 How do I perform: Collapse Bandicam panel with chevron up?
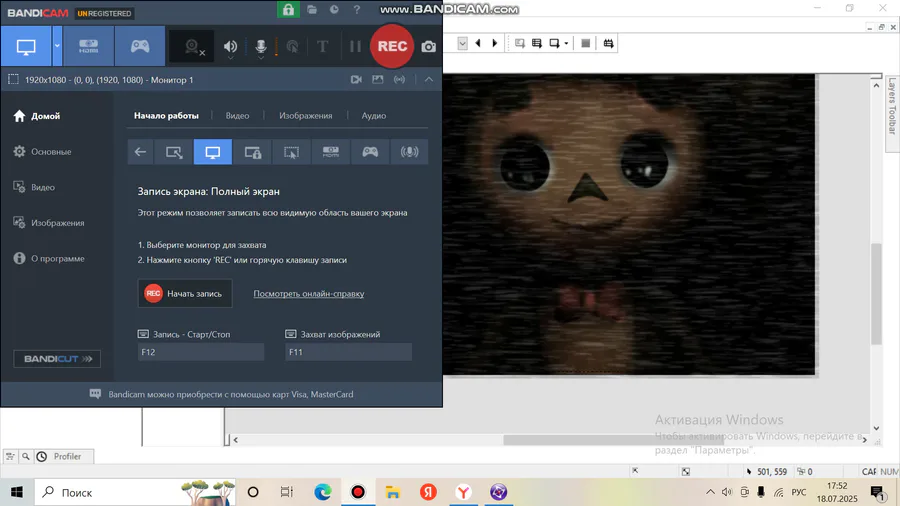(429, 80)
